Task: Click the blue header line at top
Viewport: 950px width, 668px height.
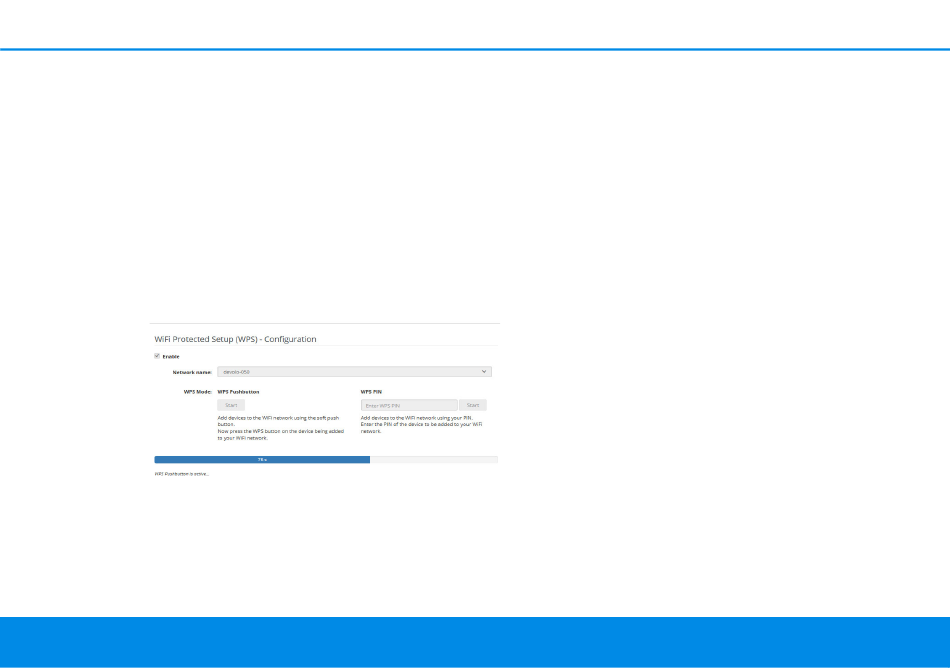Action: coord(475,49)
